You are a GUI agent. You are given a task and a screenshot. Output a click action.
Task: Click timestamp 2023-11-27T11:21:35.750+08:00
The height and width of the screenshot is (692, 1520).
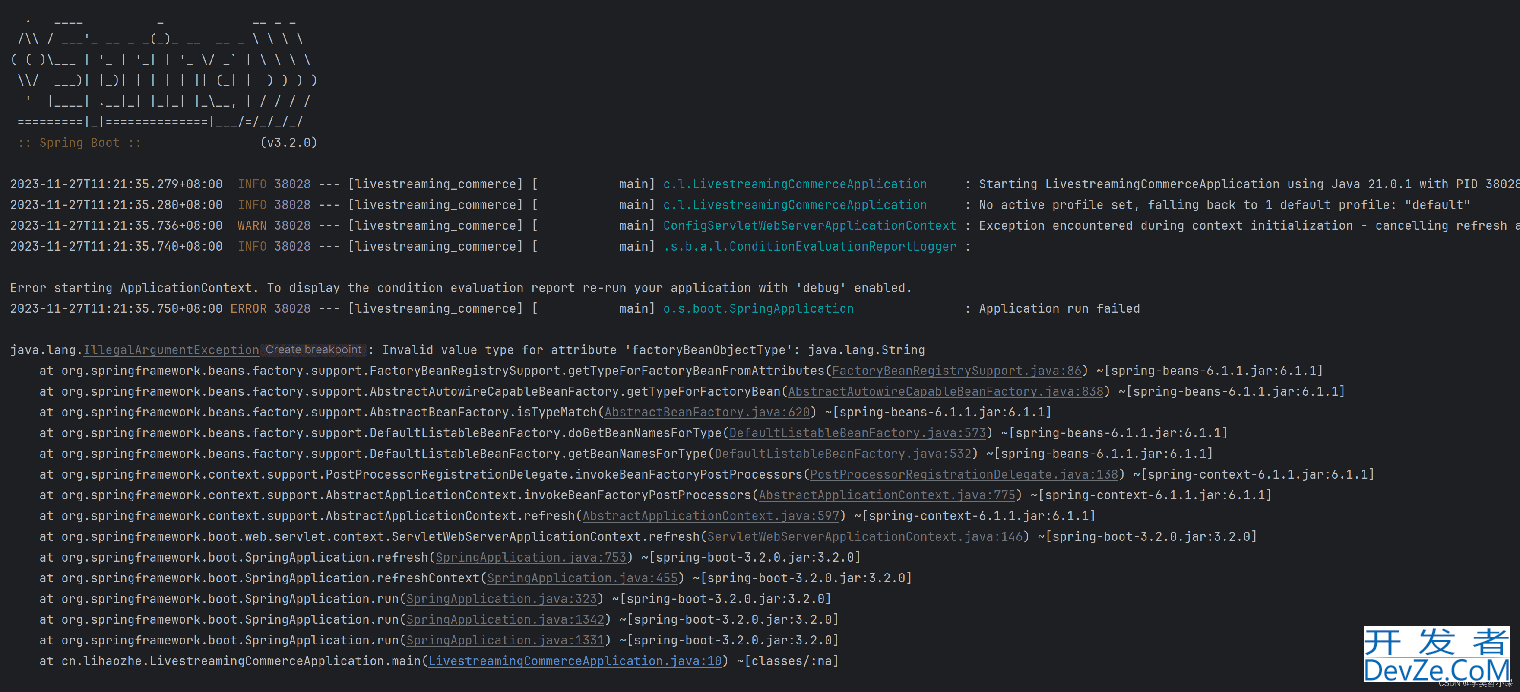pos(116,309)
